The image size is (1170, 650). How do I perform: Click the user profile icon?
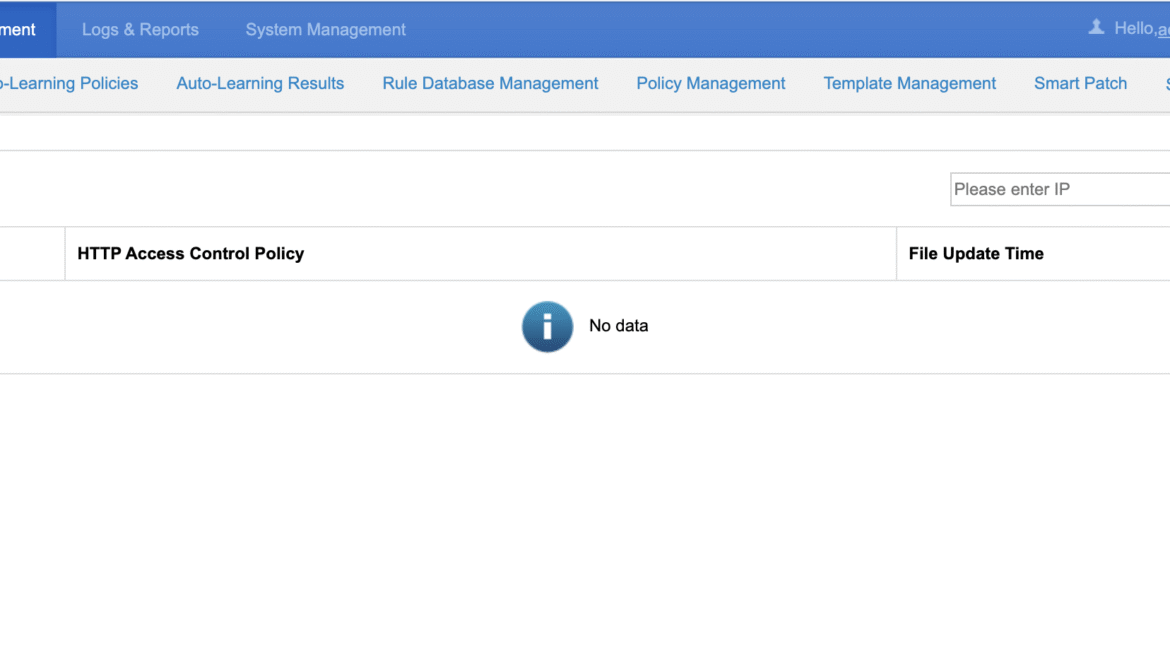click(x=1097, y=28)
